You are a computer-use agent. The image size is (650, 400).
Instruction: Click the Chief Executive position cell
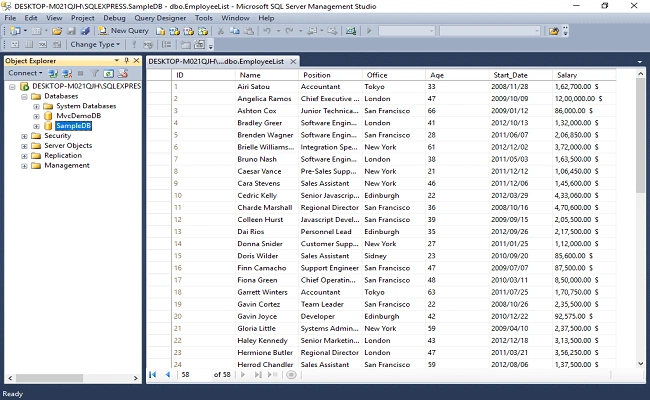pyautogui.click(x=330, y=99)
